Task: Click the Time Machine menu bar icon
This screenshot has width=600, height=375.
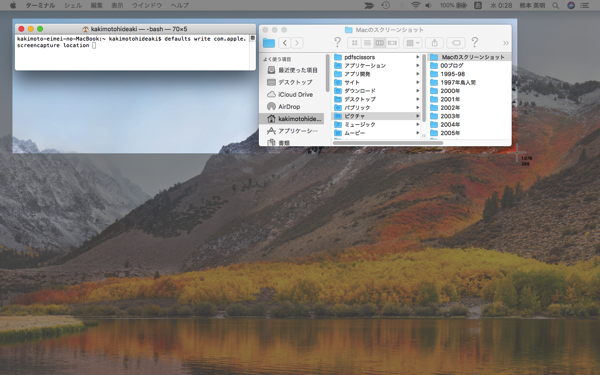Action: coord(385,5)
